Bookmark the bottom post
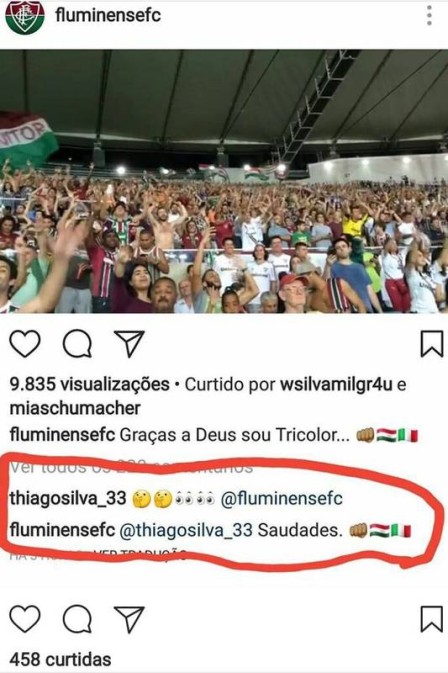The image size is (448, 673). 431,619
